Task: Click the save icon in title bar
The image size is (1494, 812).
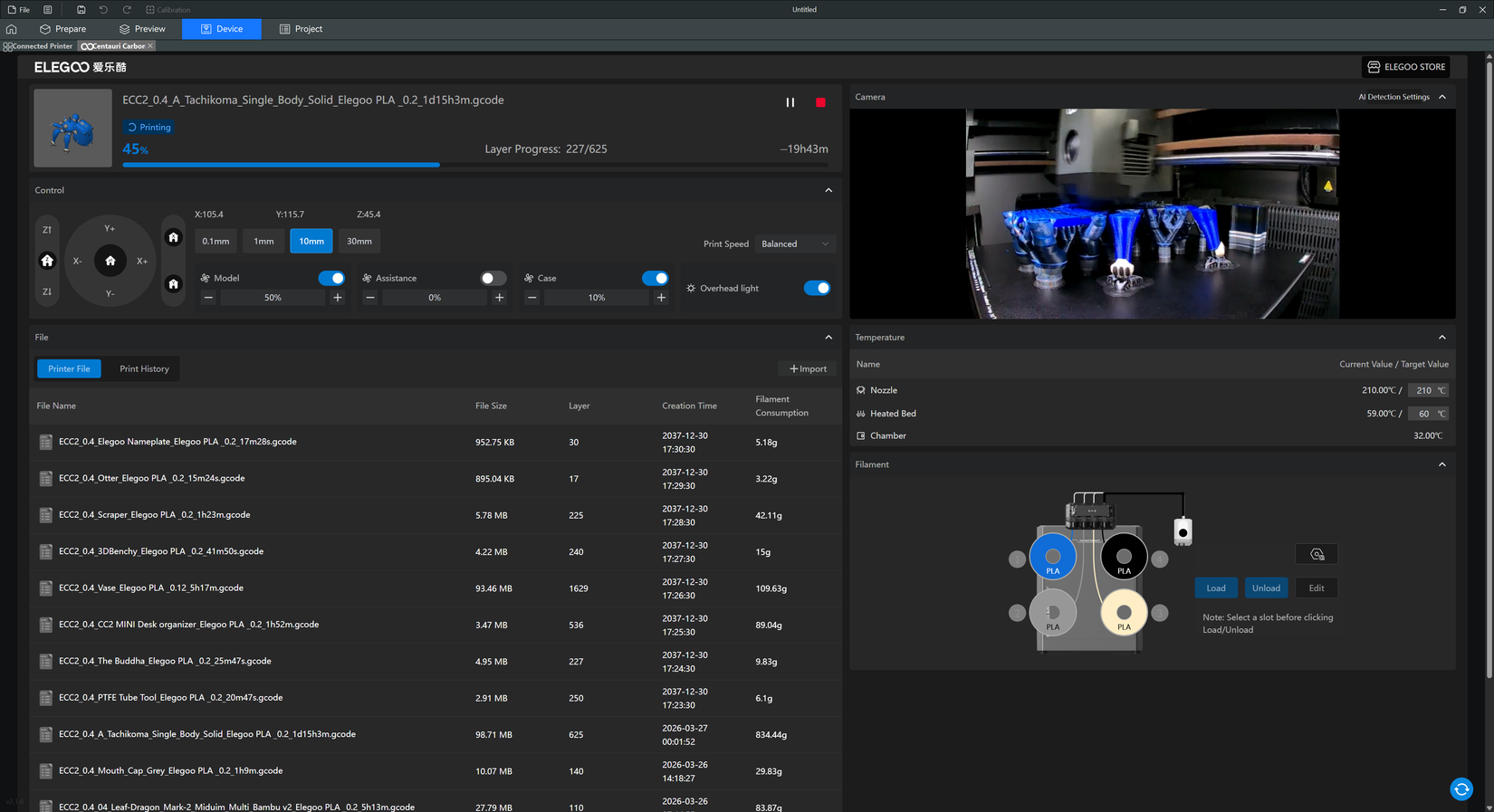Action: [x=81, y=9]
